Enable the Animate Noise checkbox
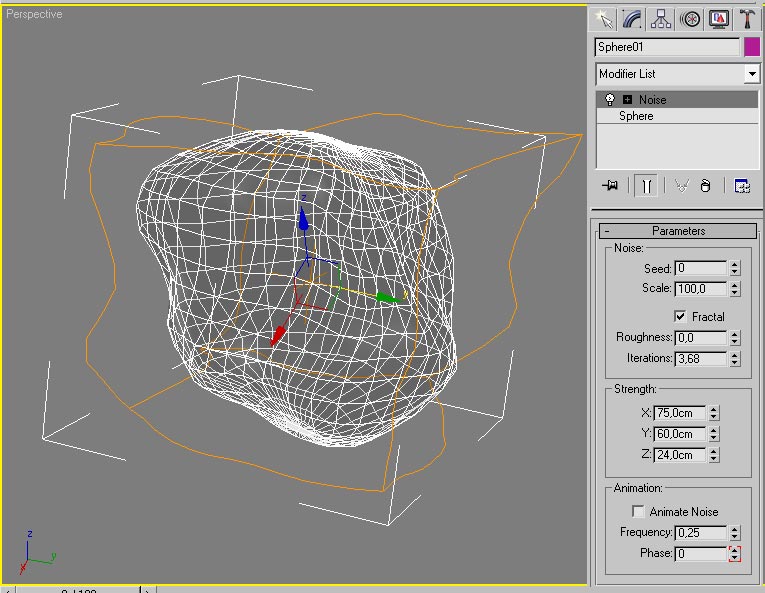765x593 pixels. click(x=639, y=512)
